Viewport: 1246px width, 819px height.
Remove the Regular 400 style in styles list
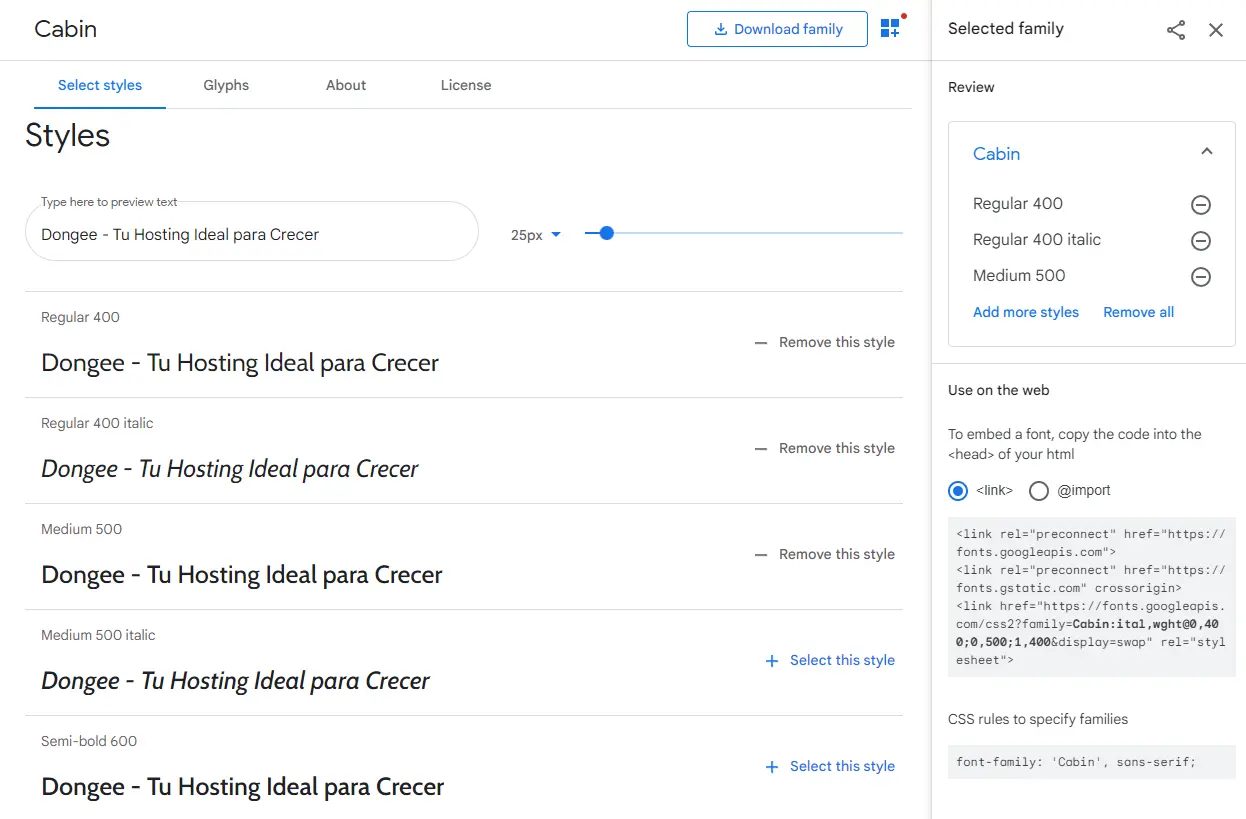(825, 342)
